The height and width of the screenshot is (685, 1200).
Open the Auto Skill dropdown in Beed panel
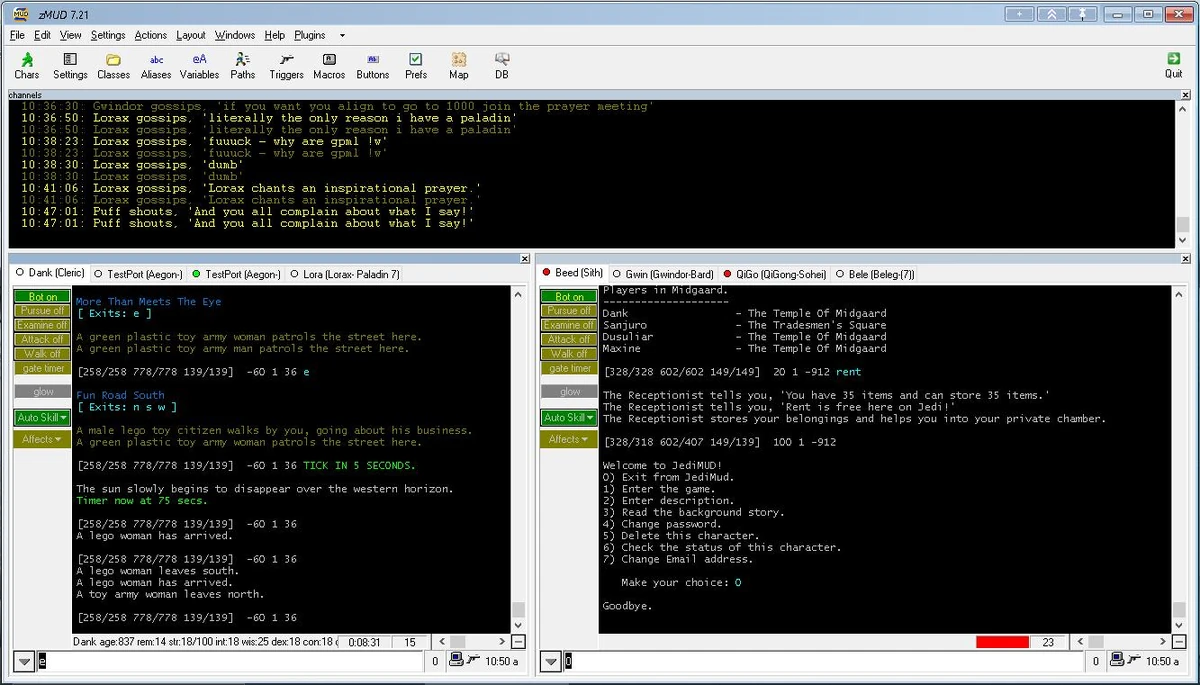568,417
